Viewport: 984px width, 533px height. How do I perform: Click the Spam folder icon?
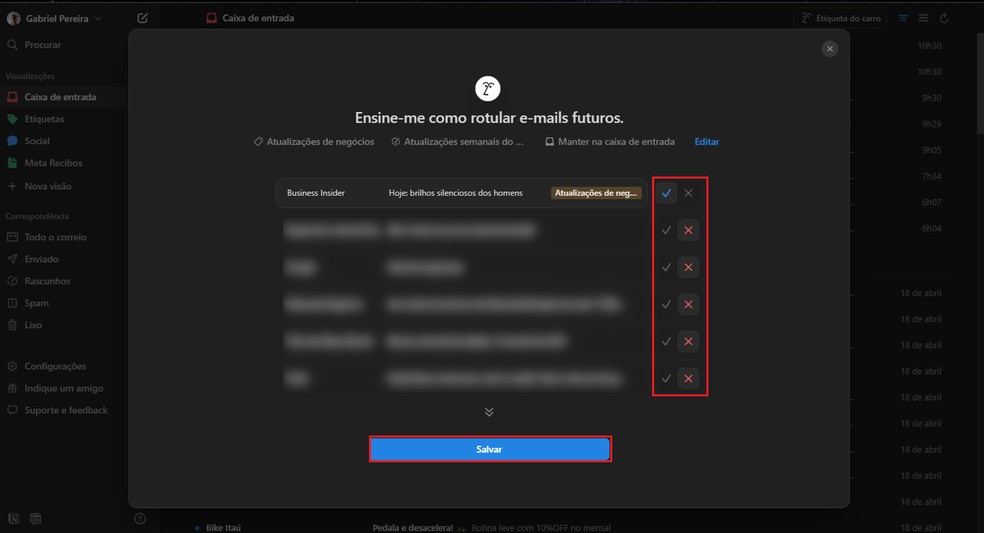coord(12,303)
